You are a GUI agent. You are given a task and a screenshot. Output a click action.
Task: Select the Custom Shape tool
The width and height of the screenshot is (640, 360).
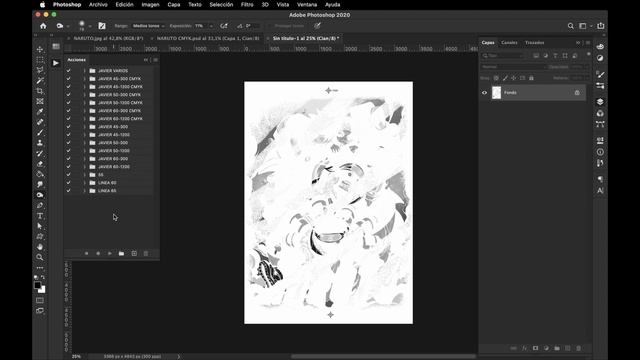coord(40,237)
